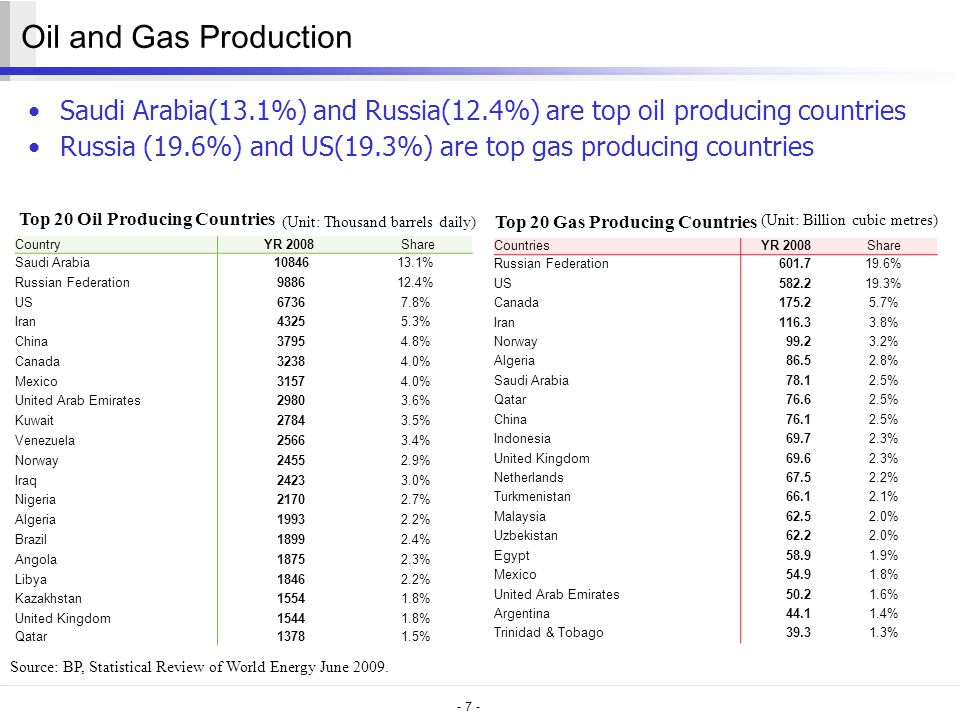
Task: Click 'United Arab Emirates' in gas table
Action: (557, 594)
